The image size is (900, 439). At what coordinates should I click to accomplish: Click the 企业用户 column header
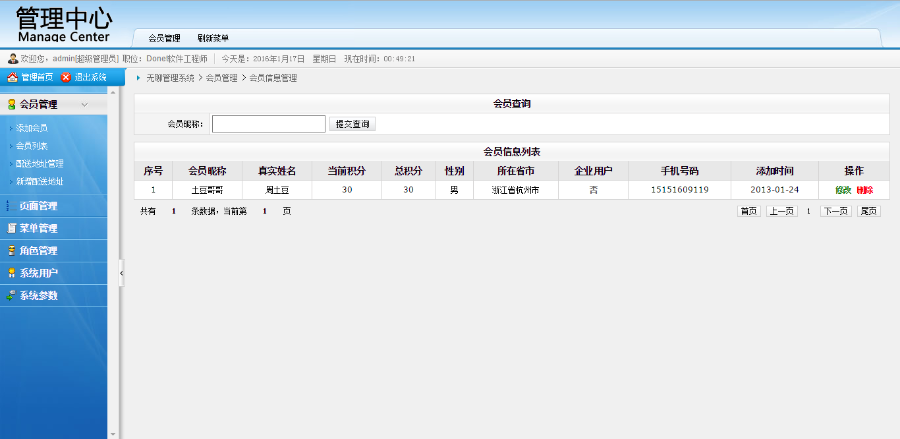(593, 171)
